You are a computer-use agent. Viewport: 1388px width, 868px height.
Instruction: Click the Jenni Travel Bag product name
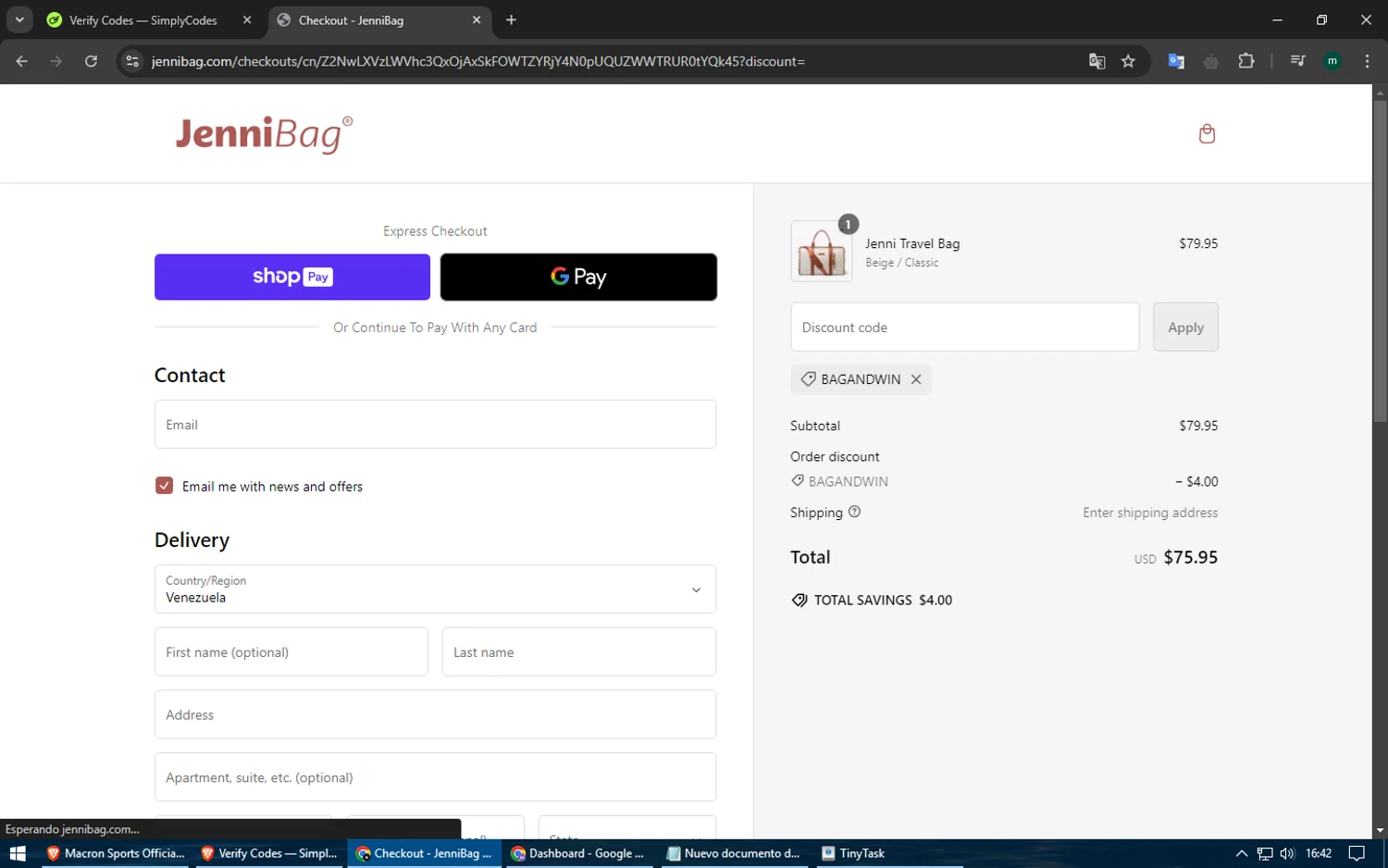912,243
